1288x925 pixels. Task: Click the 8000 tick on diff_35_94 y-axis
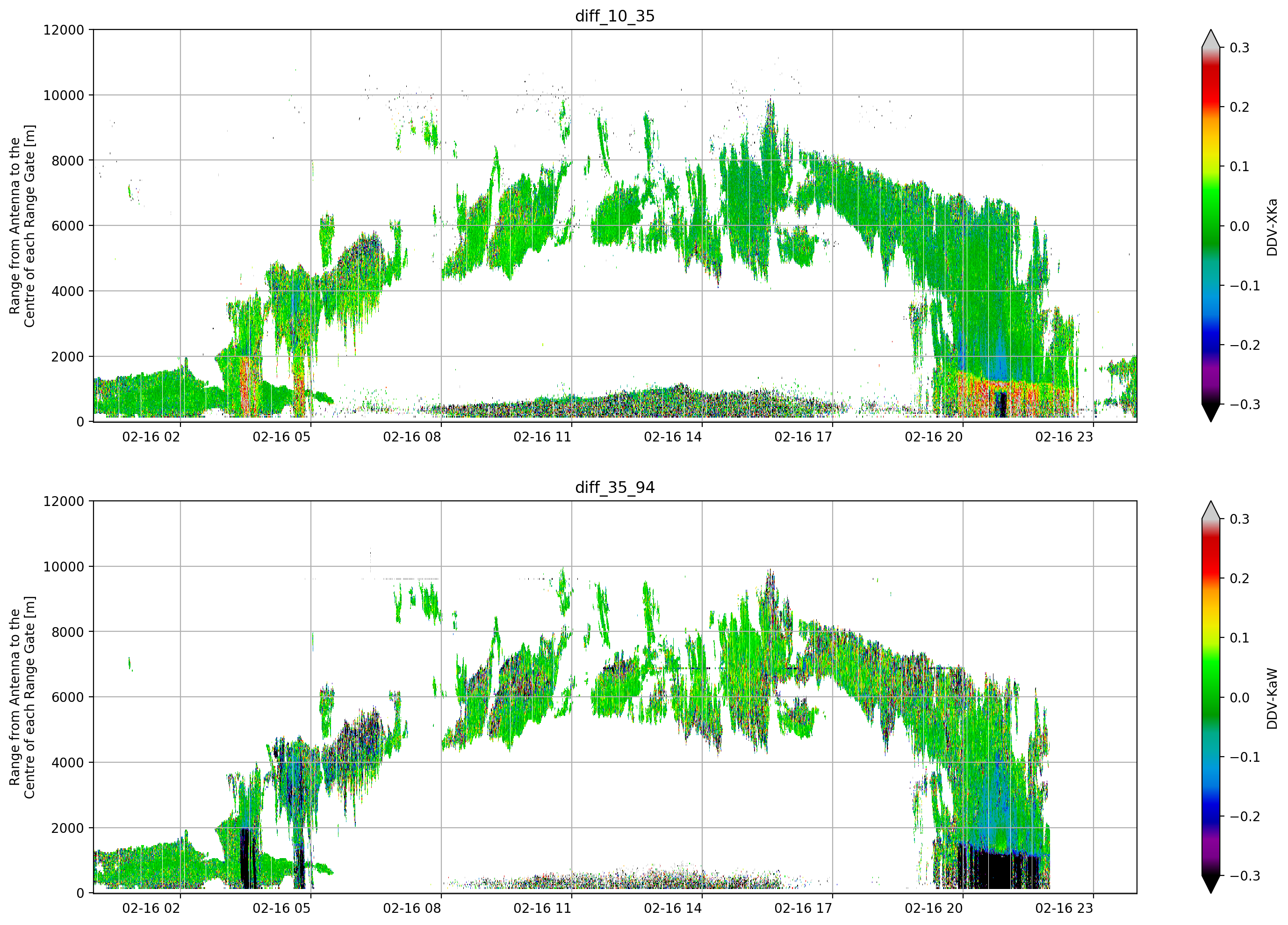68,632
